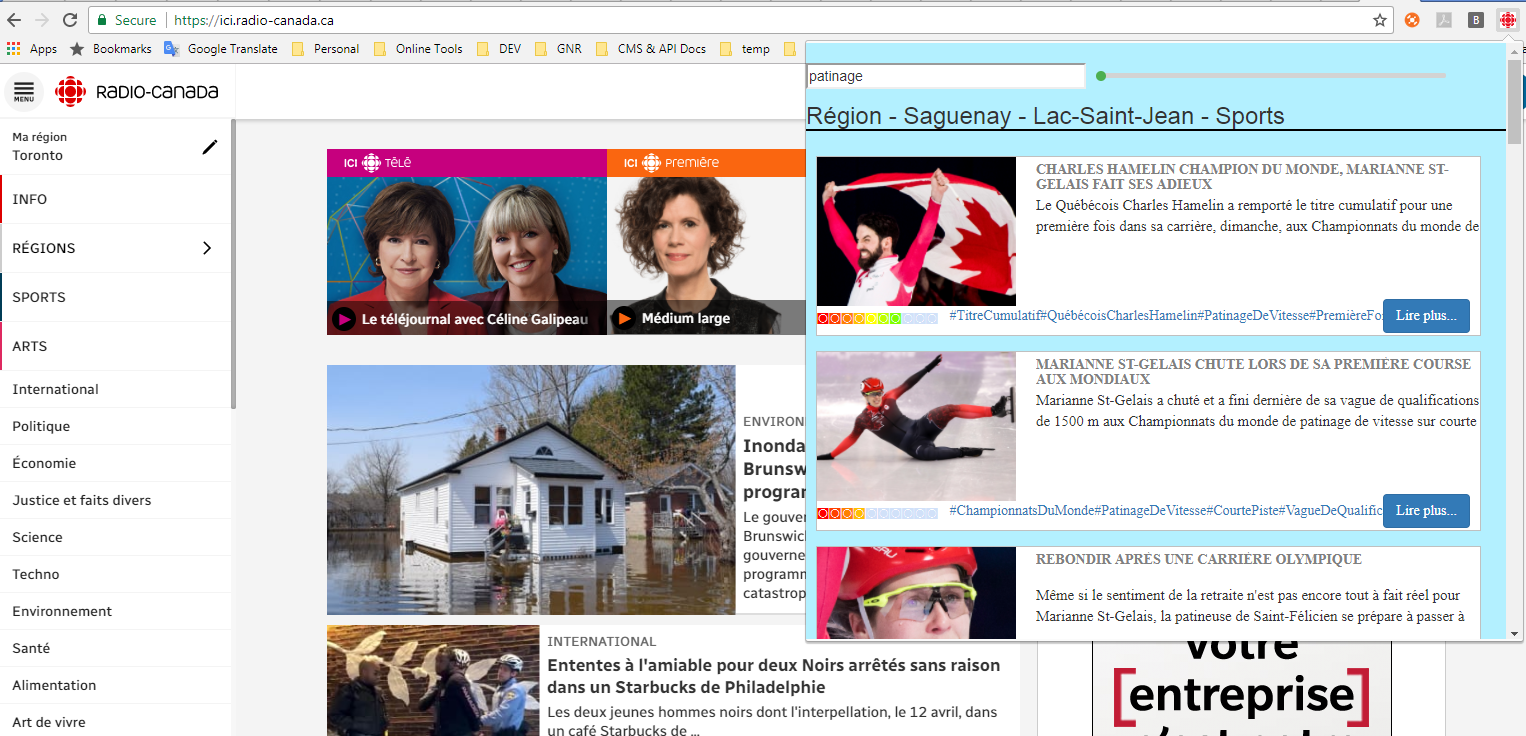
Task: Play Le téléjournal avec Céline Galipeau
Action: point(344,319)
